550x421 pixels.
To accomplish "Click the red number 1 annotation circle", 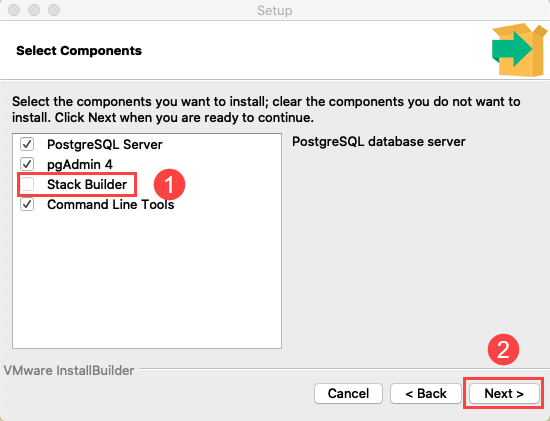I will coord(169,185).
